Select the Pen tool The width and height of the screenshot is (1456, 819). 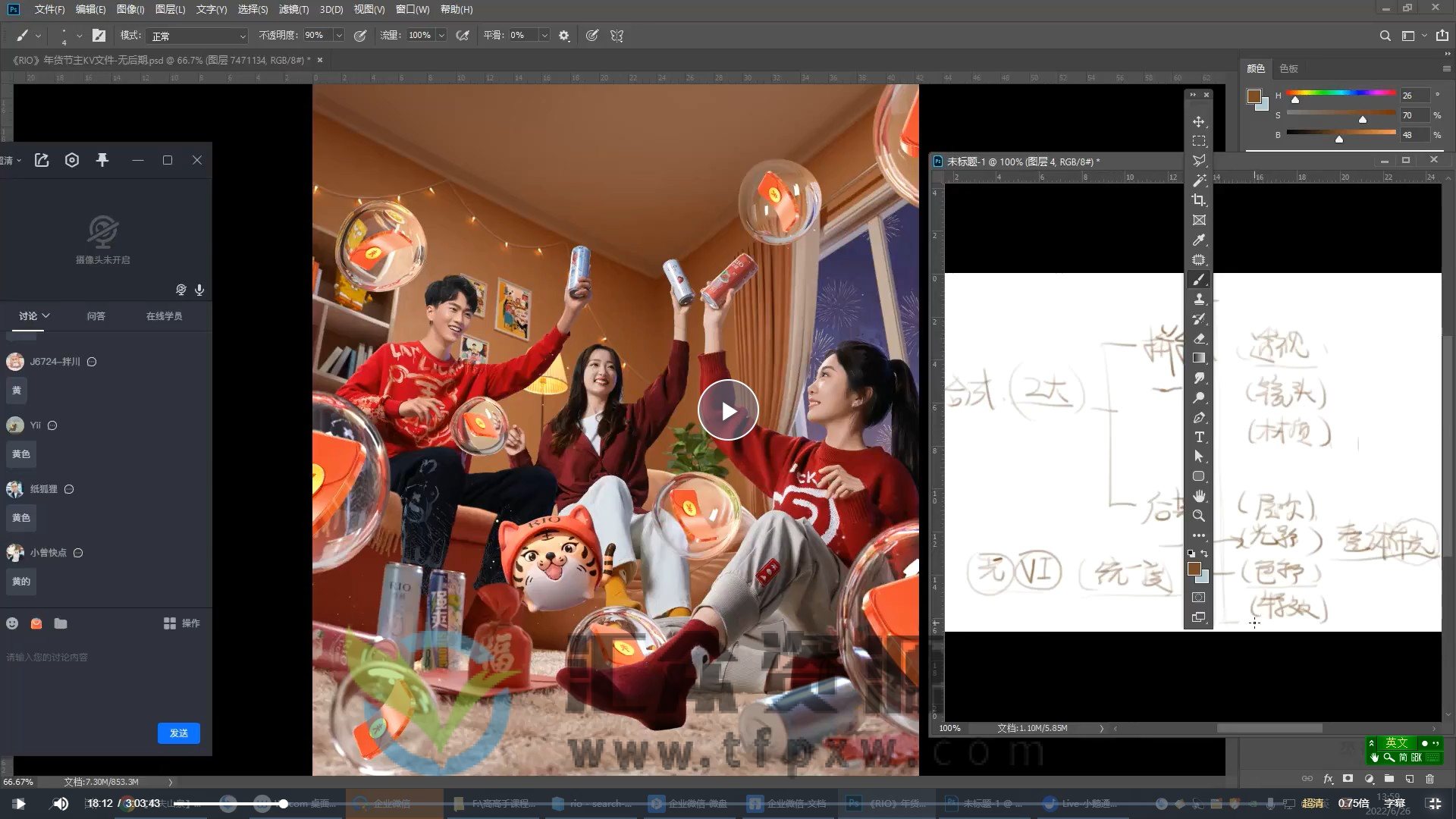point(1198,417)
